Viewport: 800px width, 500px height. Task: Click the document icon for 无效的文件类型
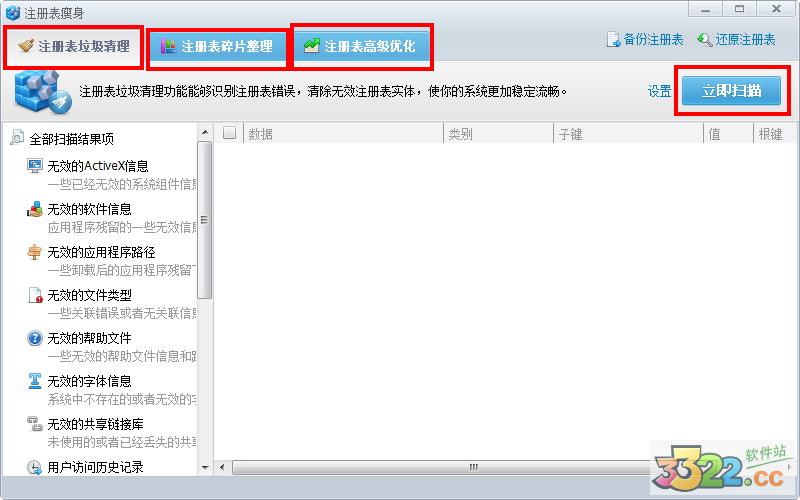35,295
